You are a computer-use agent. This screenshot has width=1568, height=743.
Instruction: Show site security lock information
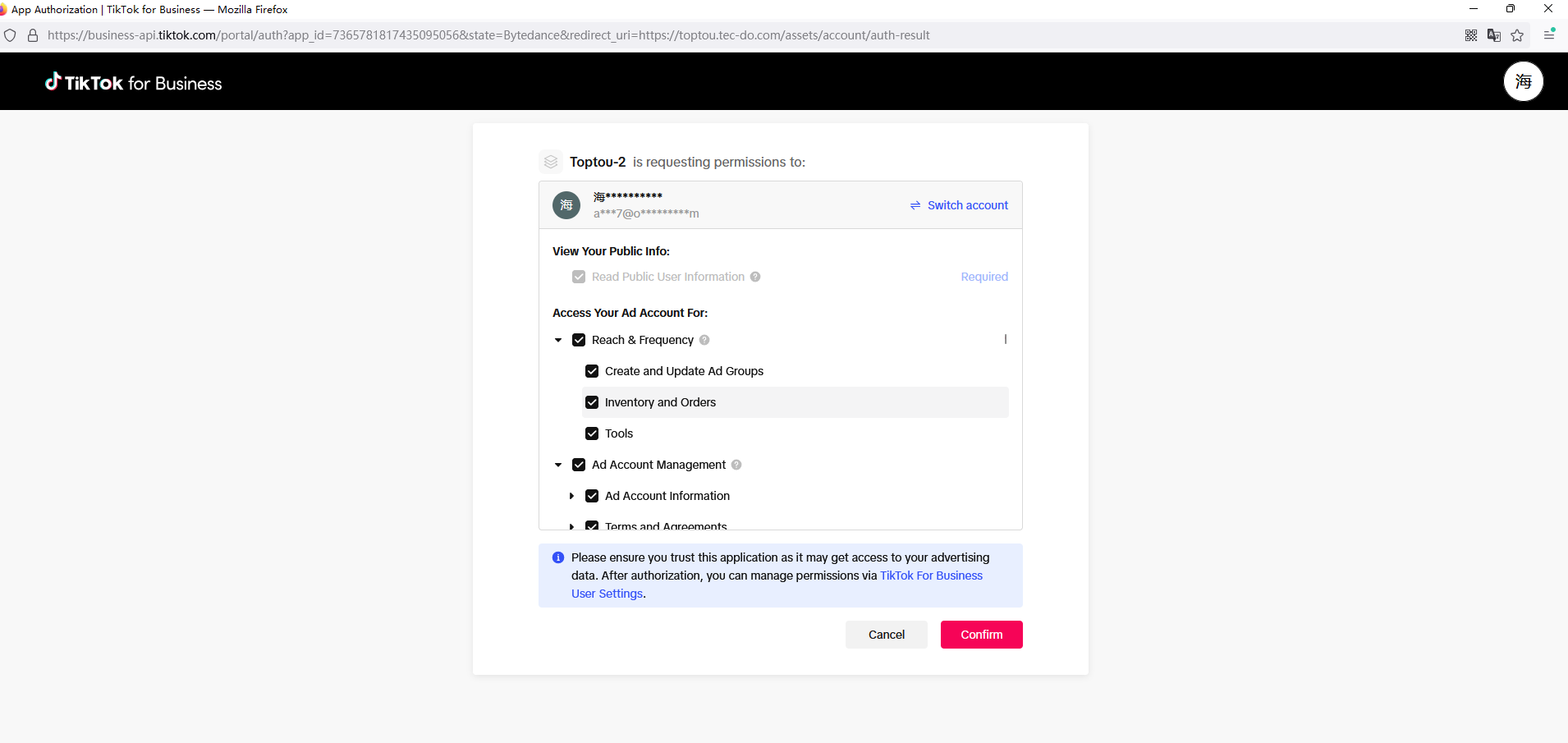click(x=33, y=35)
